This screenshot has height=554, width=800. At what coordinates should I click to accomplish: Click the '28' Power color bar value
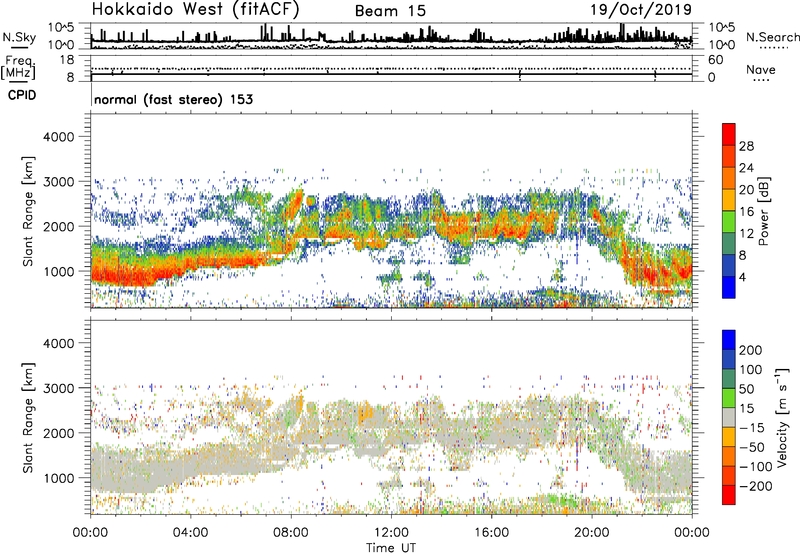pos(746,146)
